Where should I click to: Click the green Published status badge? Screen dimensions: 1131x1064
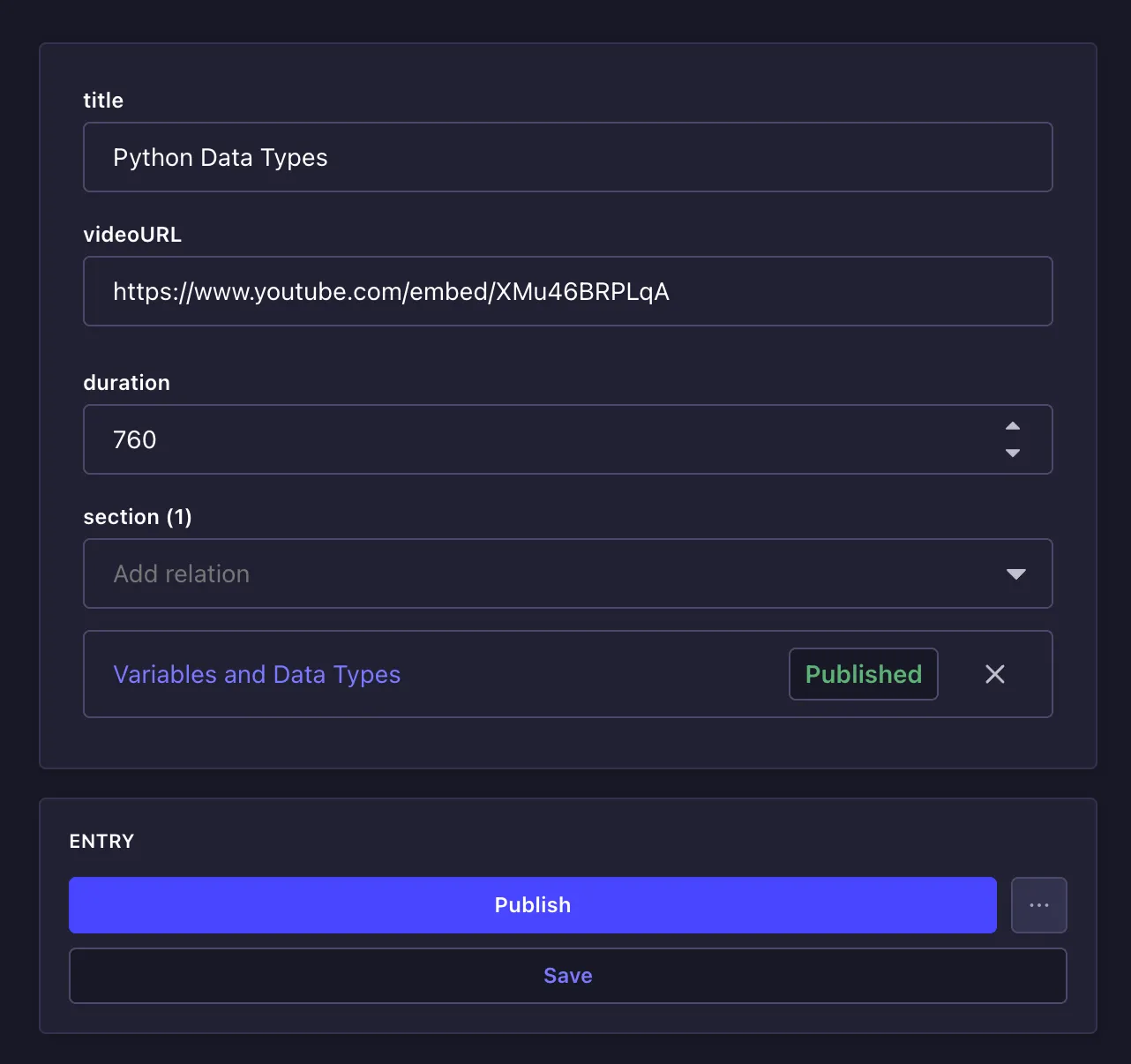(x=863, y=674)
